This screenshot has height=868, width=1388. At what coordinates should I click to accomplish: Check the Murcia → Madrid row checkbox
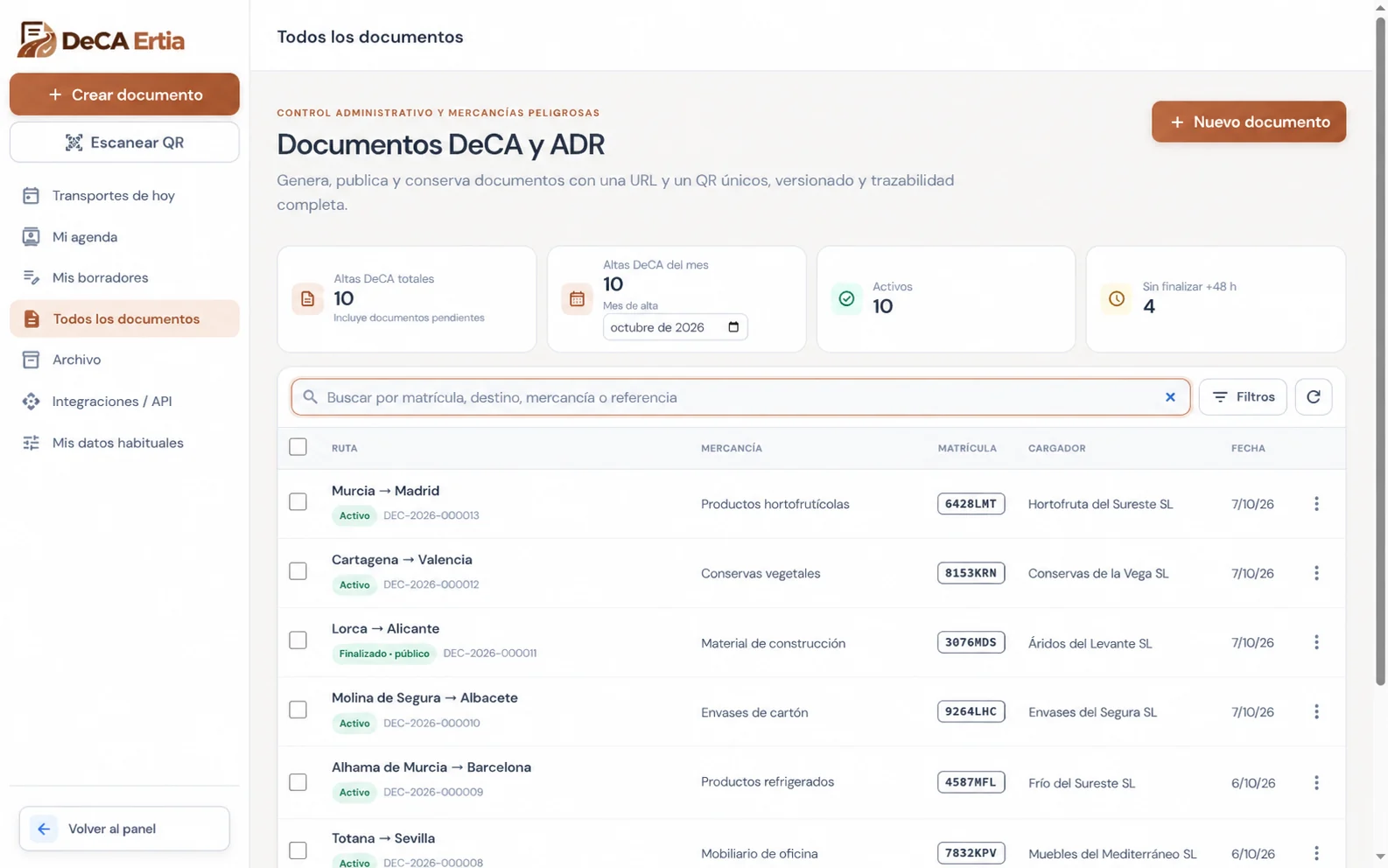pyautogui.click(x=298, y=502)
